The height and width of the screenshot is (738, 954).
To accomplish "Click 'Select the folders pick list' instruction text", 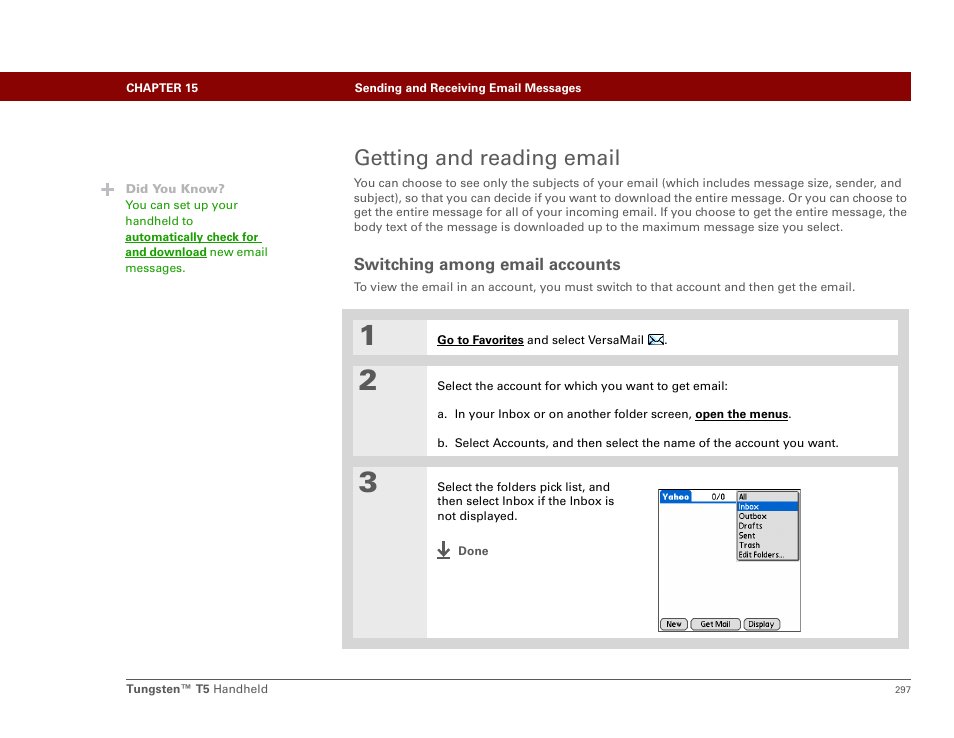I will [525, 501].
